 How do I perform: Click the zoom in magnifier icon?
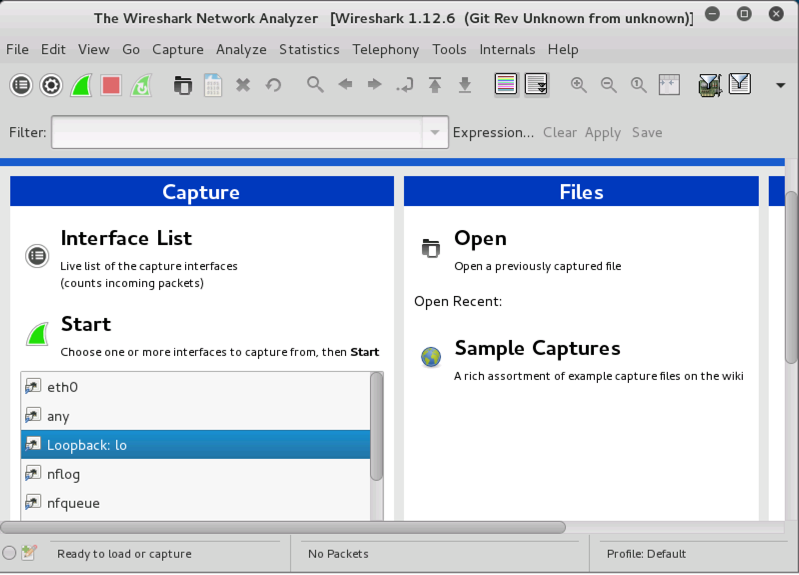[x=578, y=86]
